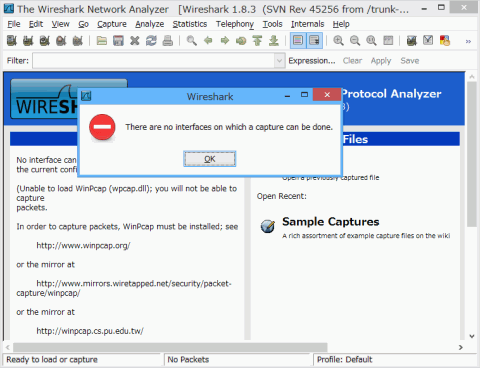Screen dimensions: 480x368
Task: Open the Statistics menu
Action: point(190,24)
